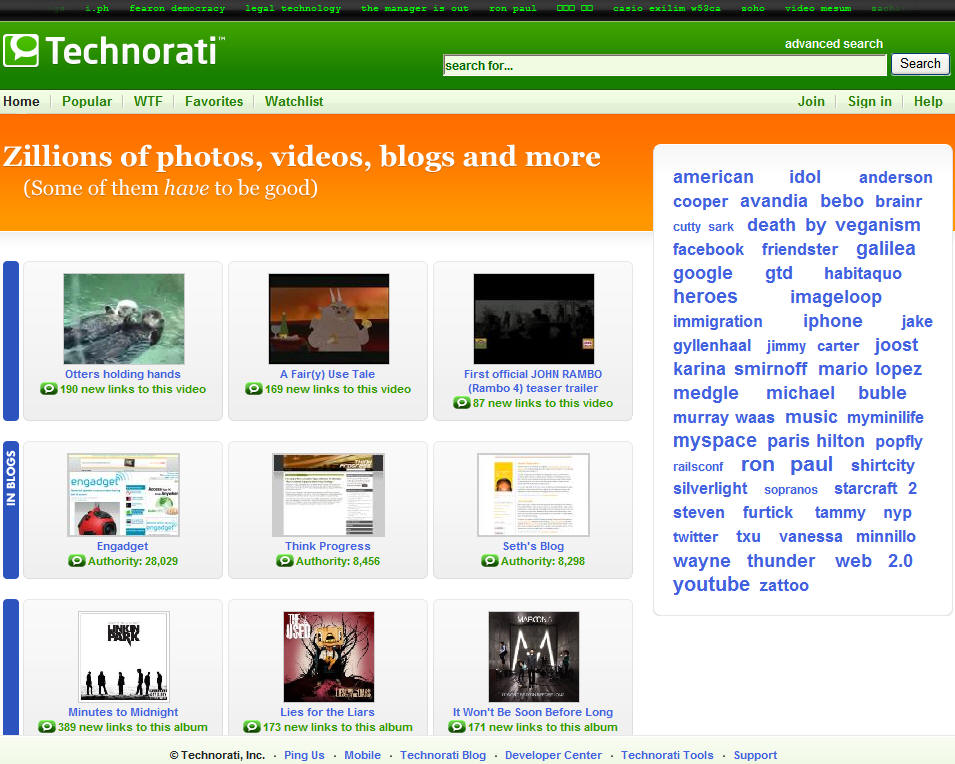955x764 pixels.
Task: Click authority icon next to 'Authority: 8,456'
Action: 284,561
